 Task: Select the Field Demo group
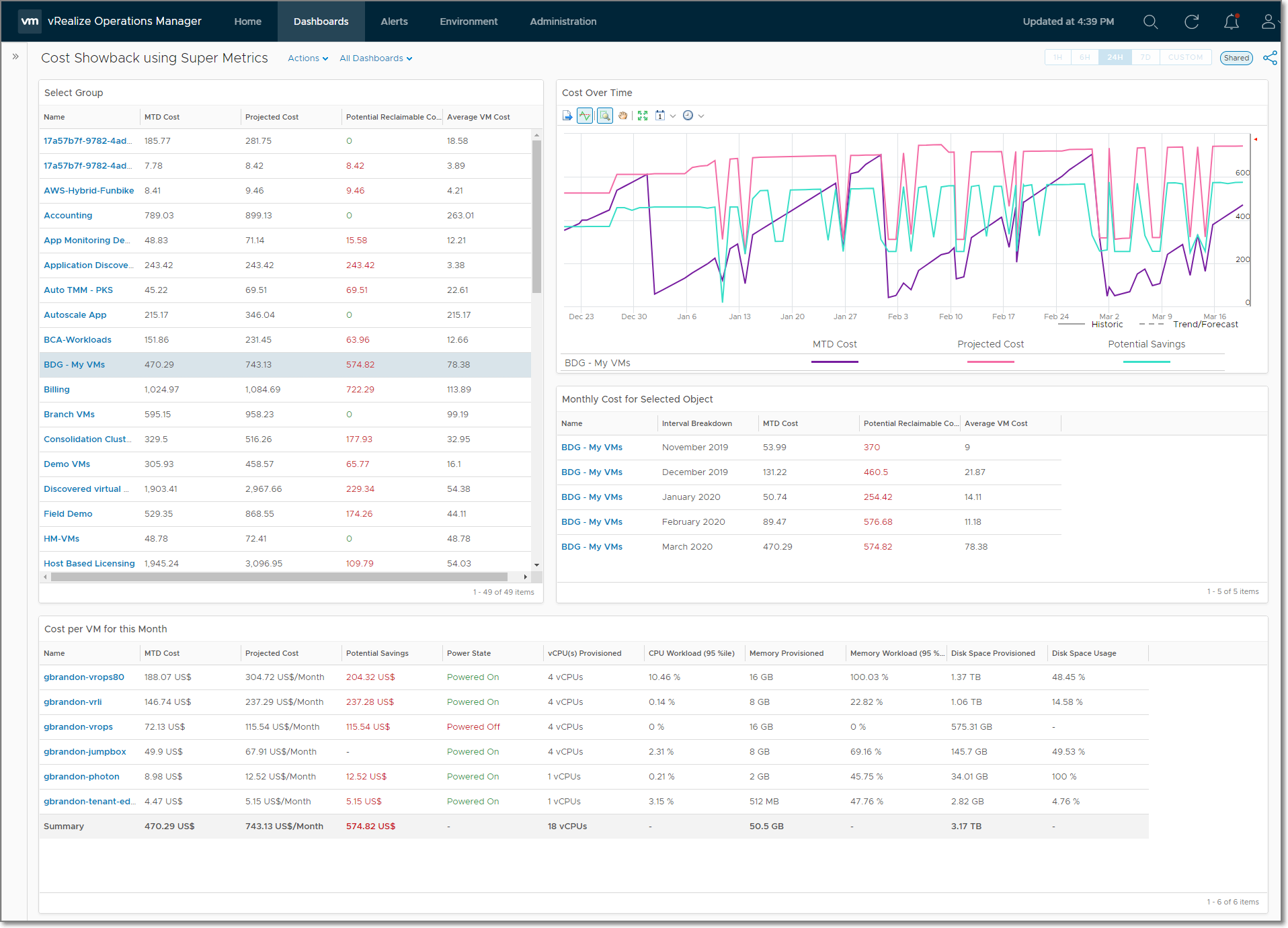68,514
